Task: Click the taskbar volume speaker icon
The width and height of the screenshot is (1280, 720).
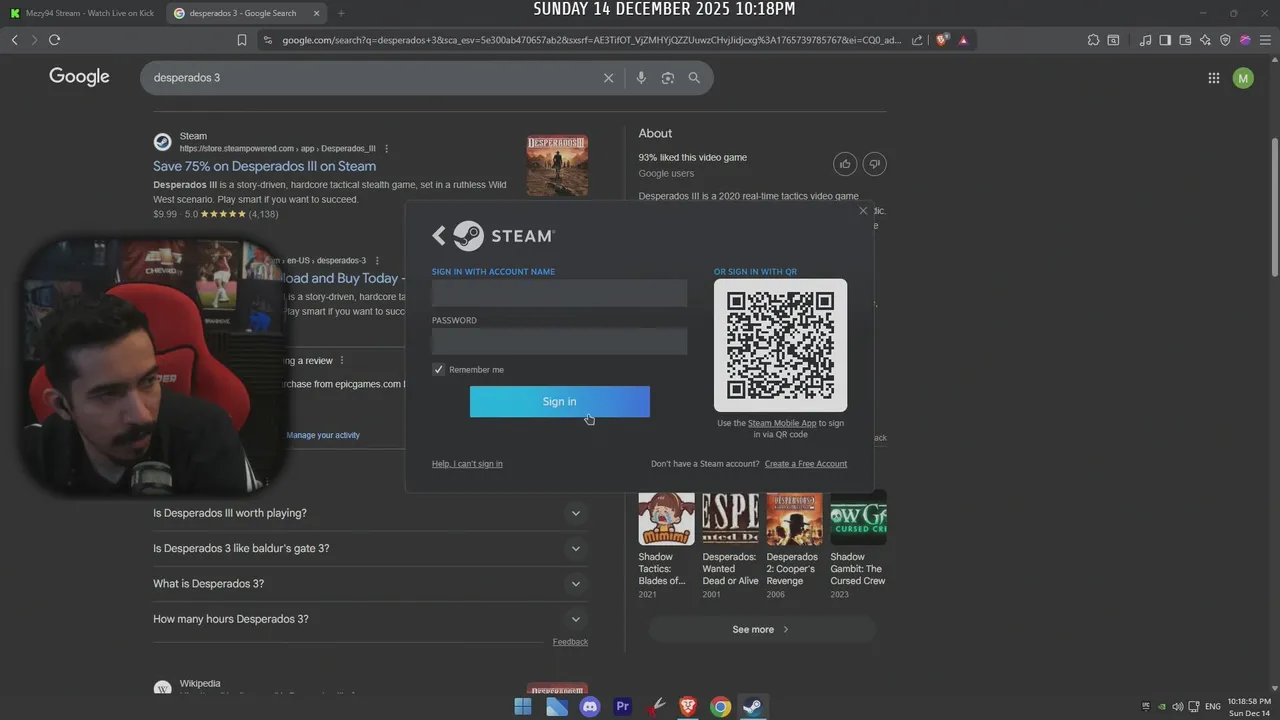Action: pyautogui.click(x=1177, y=707)
